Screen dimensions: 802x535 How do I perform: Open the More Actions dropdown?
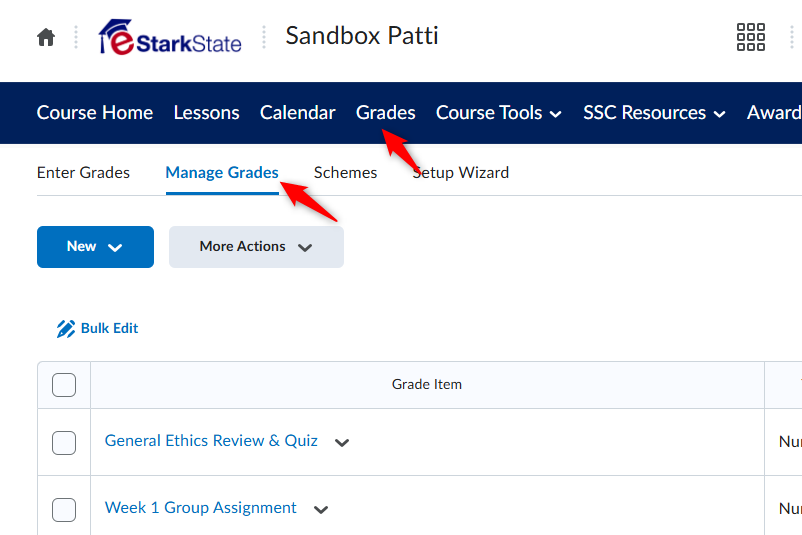(256, 247)
